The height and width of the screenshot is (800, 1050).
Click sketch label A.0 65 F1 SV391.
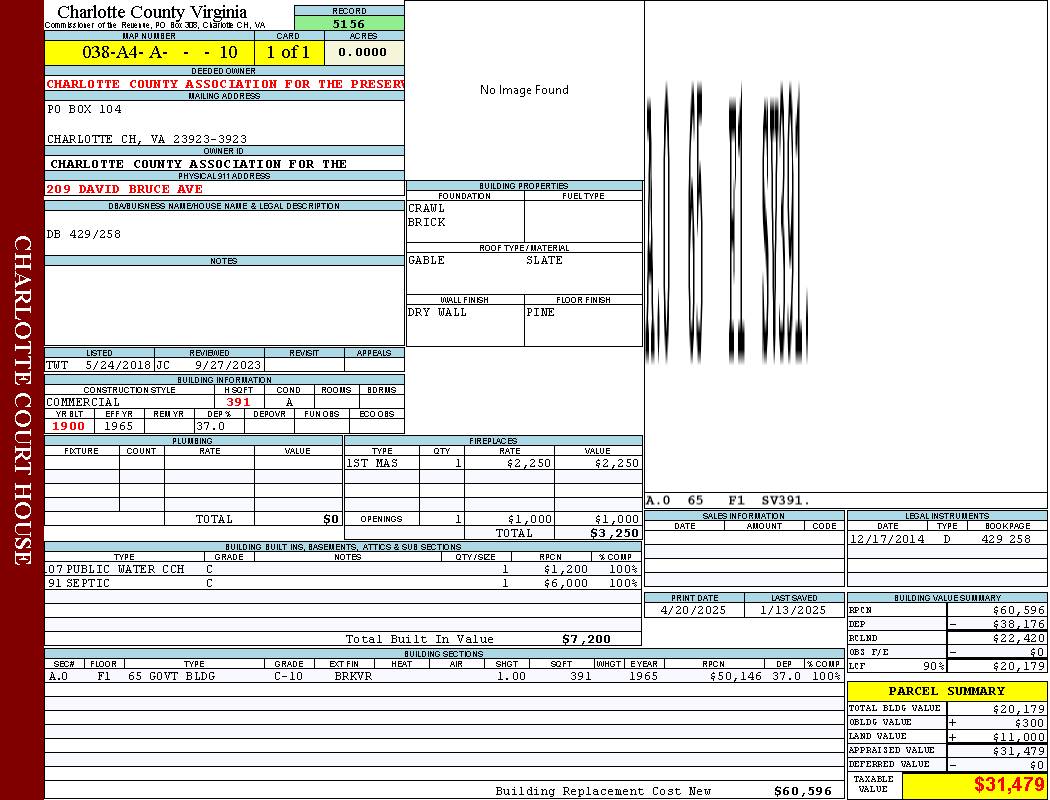[x=727, y=501]
